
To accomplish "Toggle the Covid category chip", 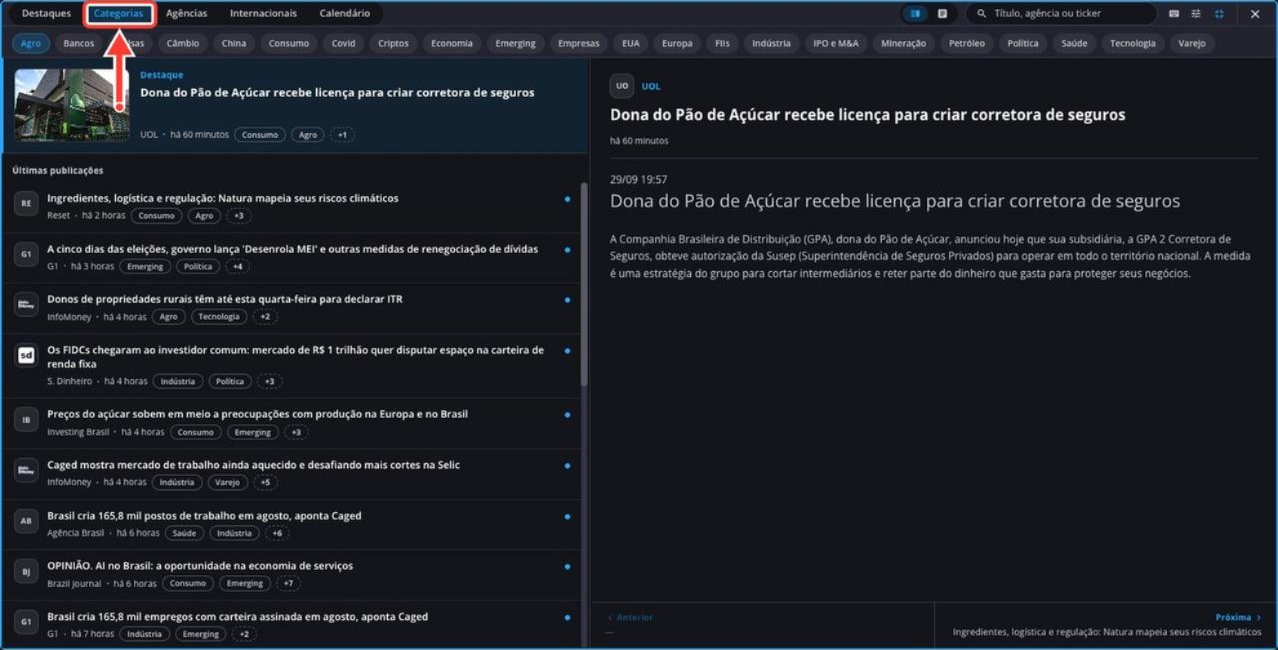I will pos(343,43).
